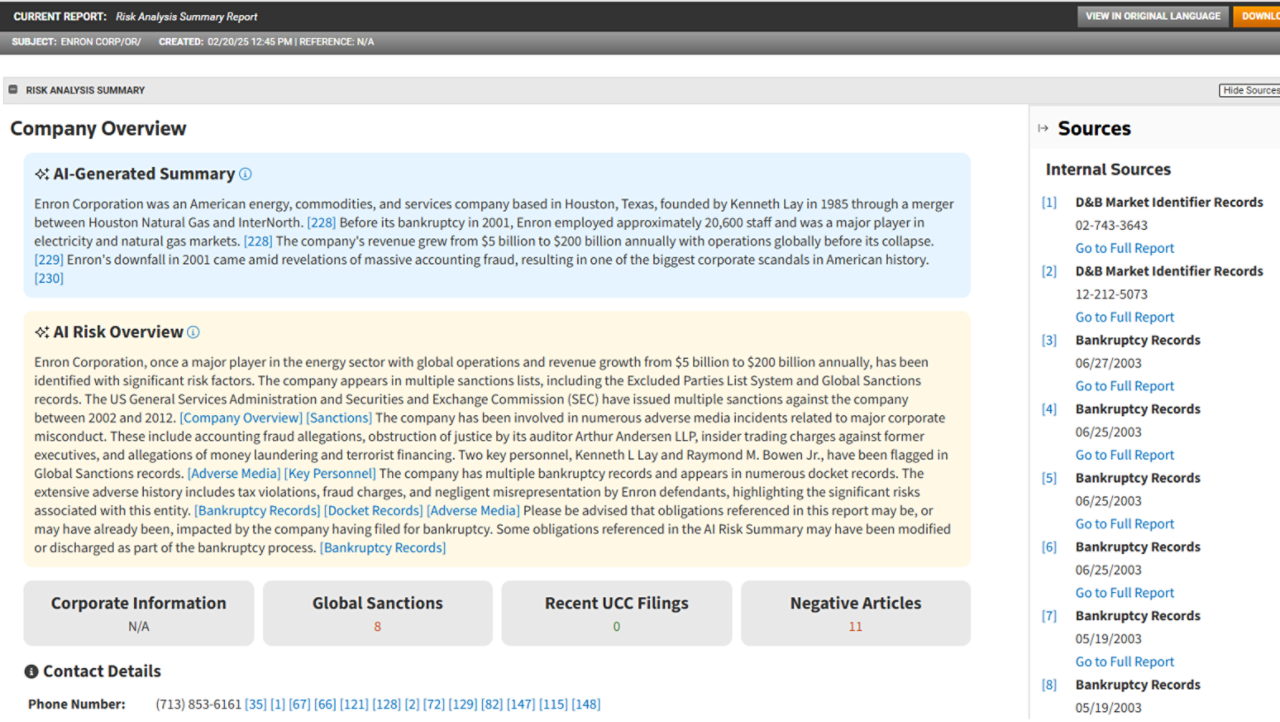Click the Contact Details info icon
The image size is (1280, 722).
[x=31, y=672]
